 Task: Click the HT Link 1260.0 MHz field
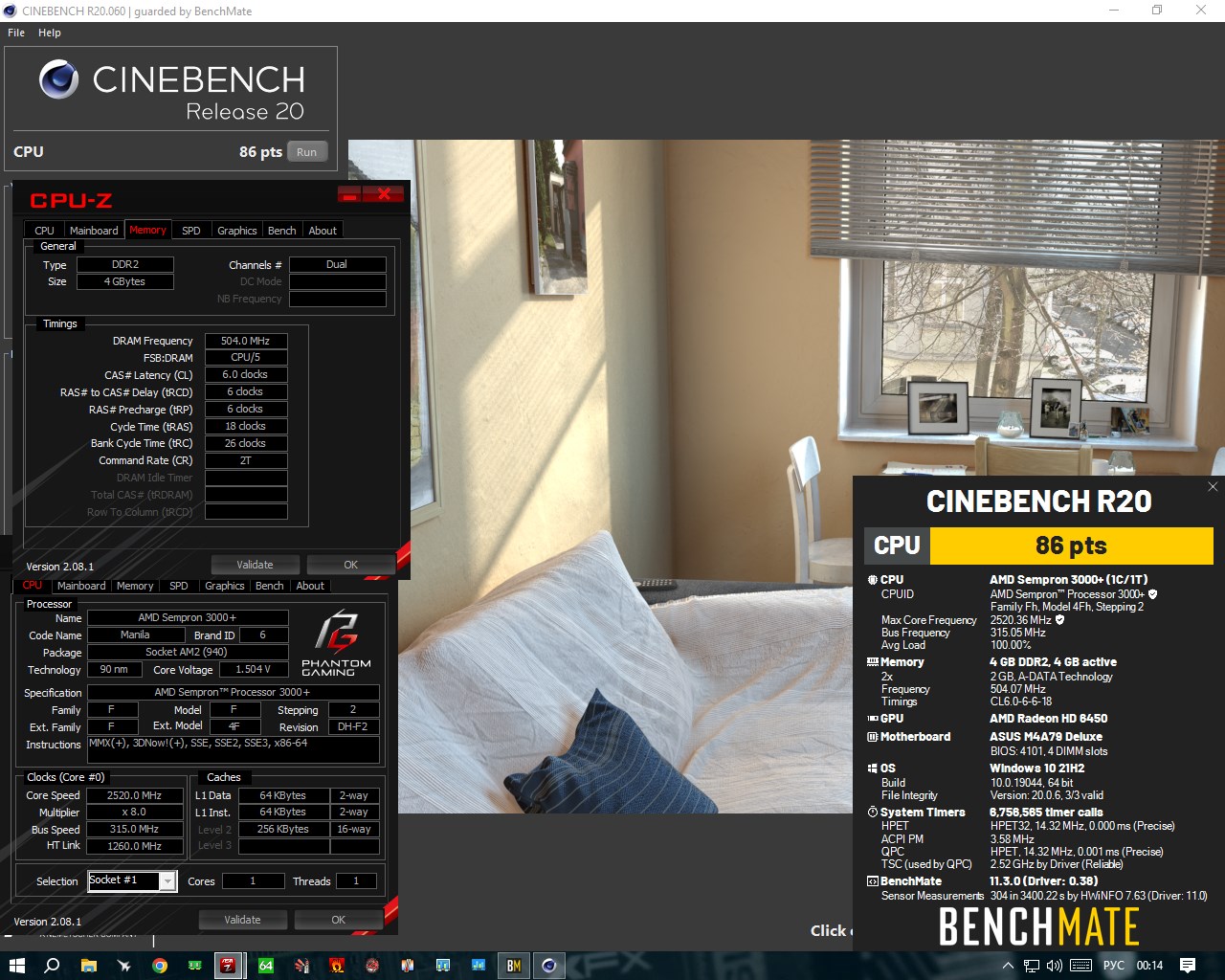coord(134,846)
